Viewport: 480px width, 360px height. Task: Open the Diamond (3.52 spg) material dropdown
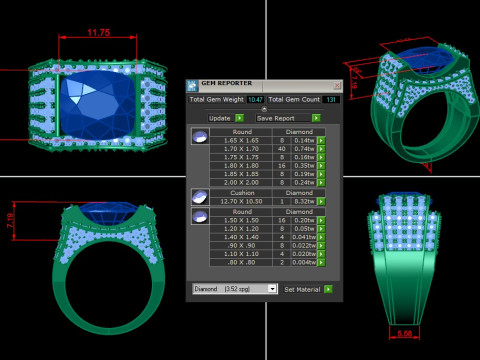coord(272,289)
